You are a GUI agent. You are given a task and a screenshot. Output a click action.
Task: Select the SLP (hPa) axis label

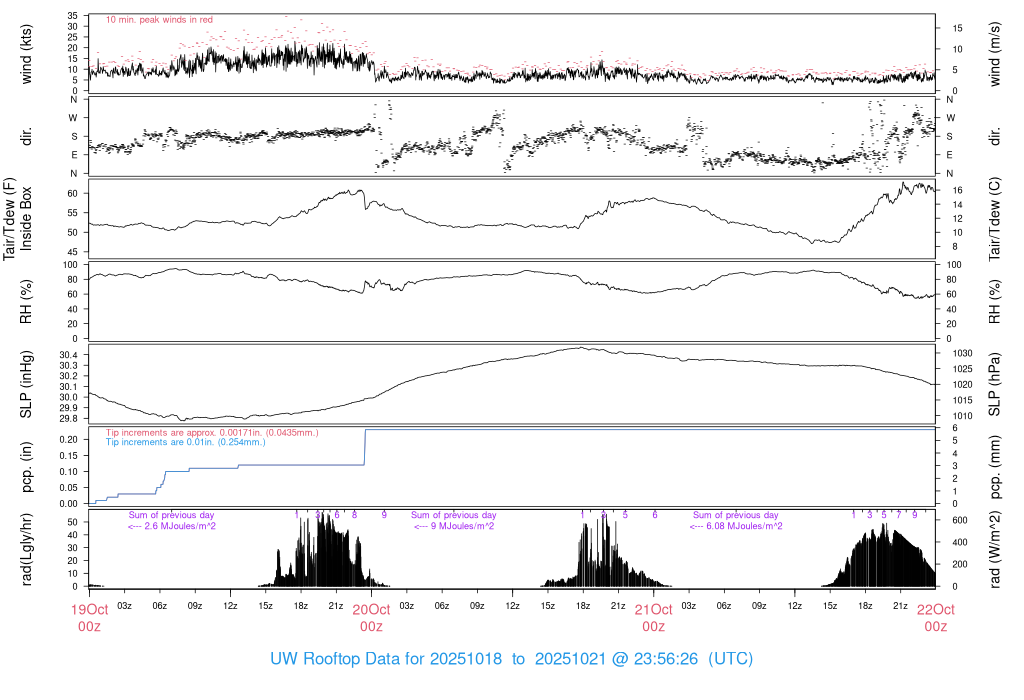coord(996,385)
